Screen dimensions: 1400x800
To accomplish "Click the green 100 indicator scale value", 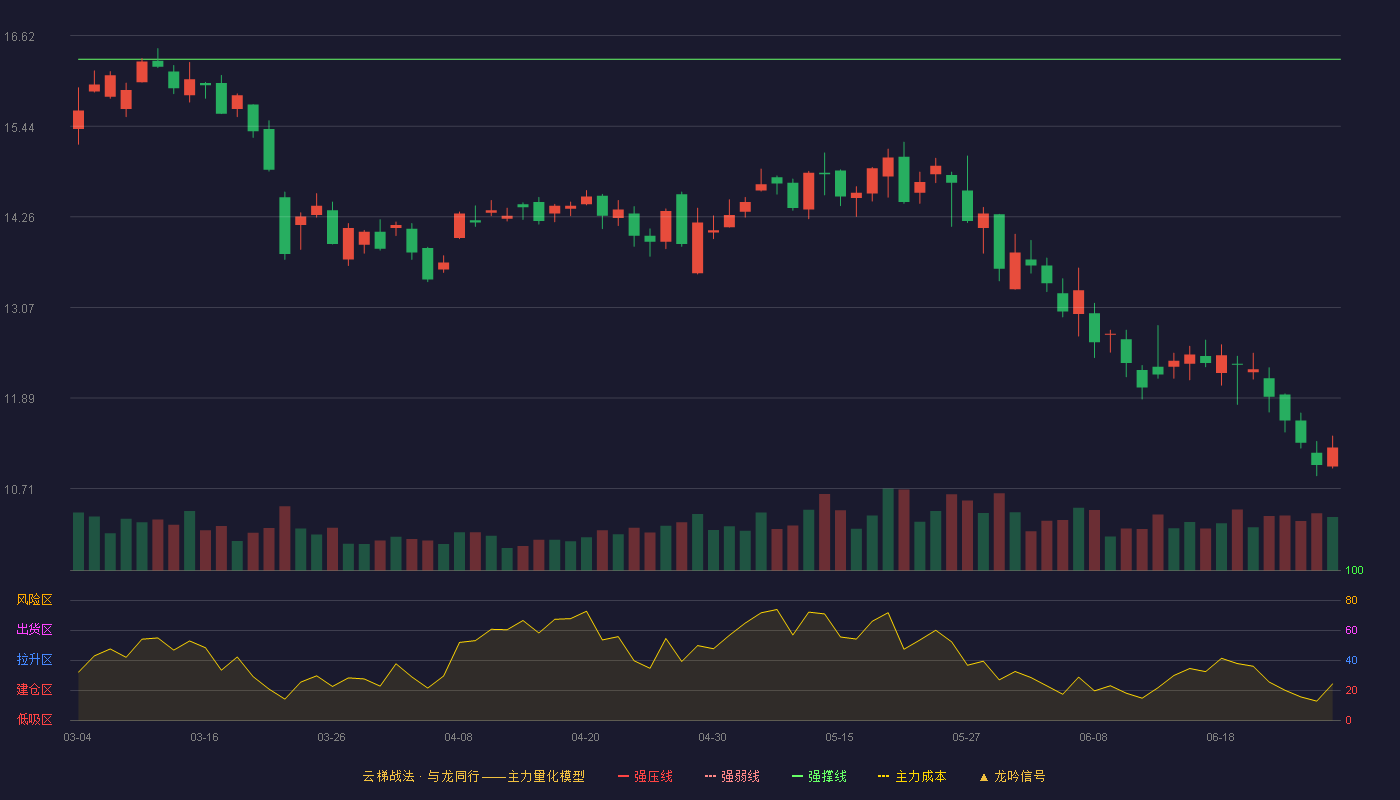I will click(1354, 571).
